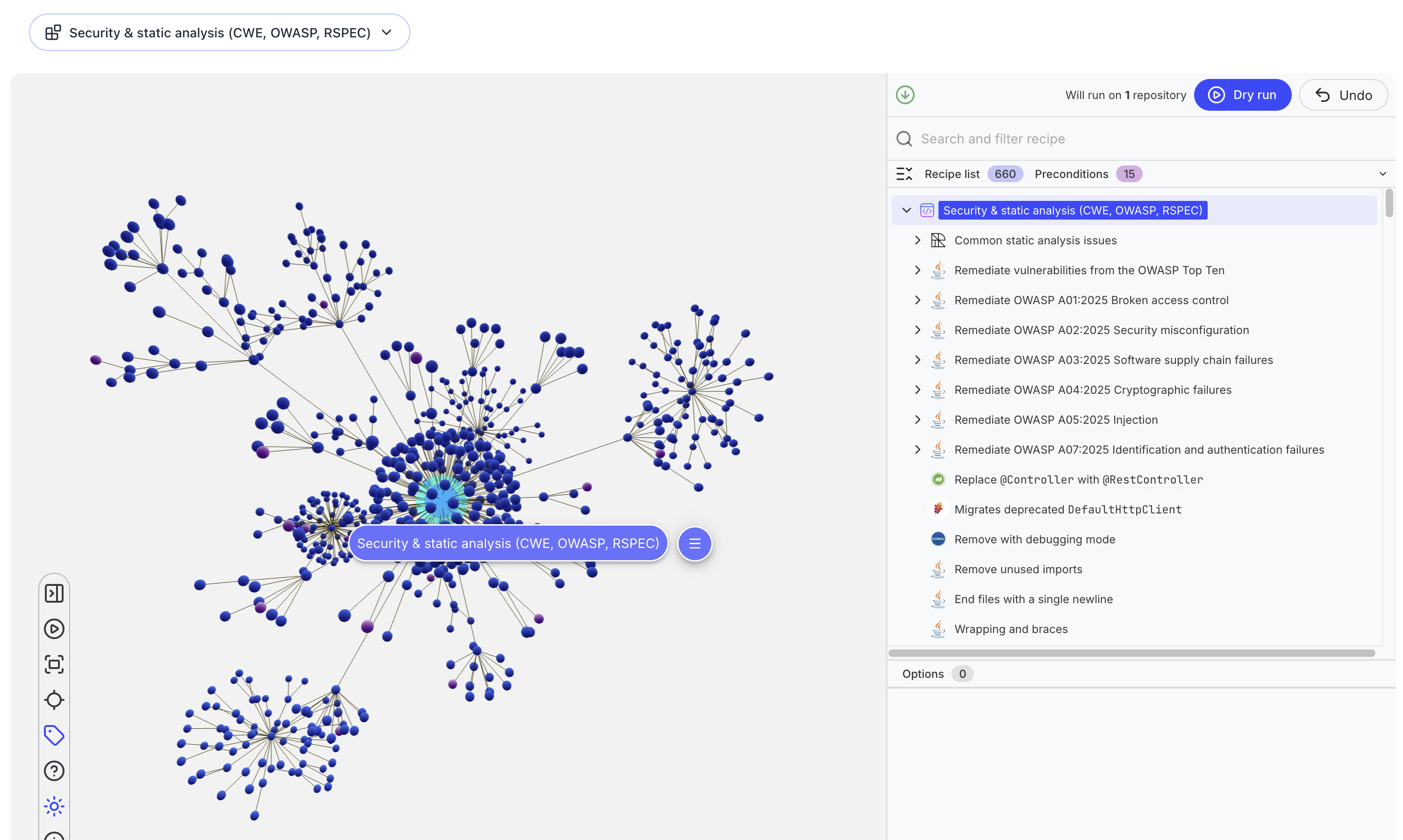This screenshot has height=840, width=1403.
Task: Select Migrates deprecated DefaultHttpClient recipe
Action: [1068, 510]
